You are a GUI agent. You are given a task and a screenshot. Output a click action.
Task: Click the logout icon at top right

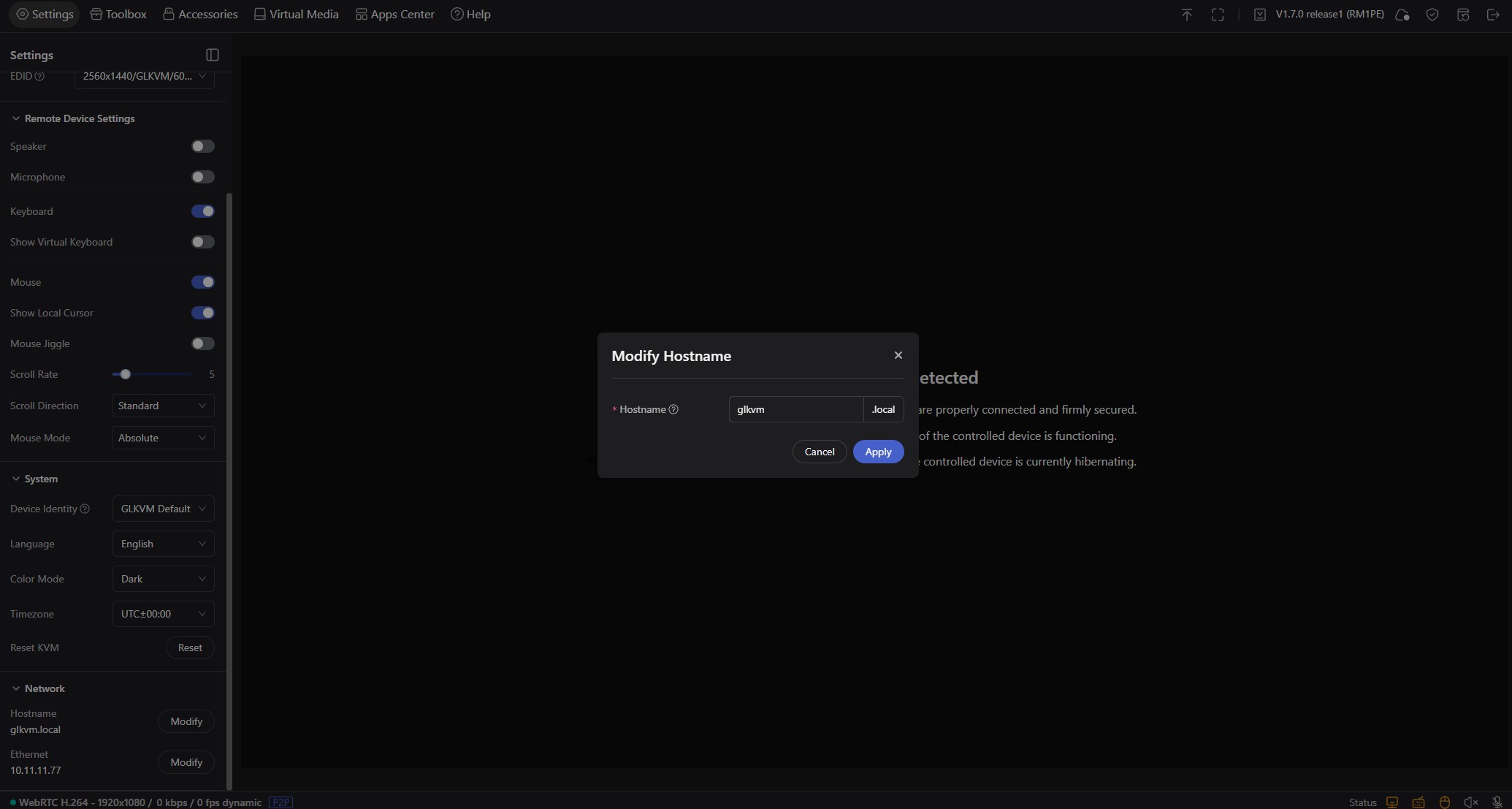1493,15
